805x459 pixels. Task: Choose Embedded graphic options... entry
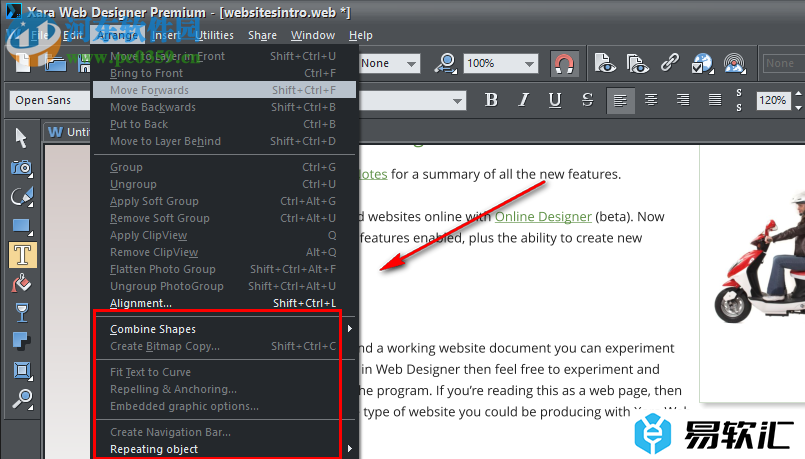[x=224, y=406]
